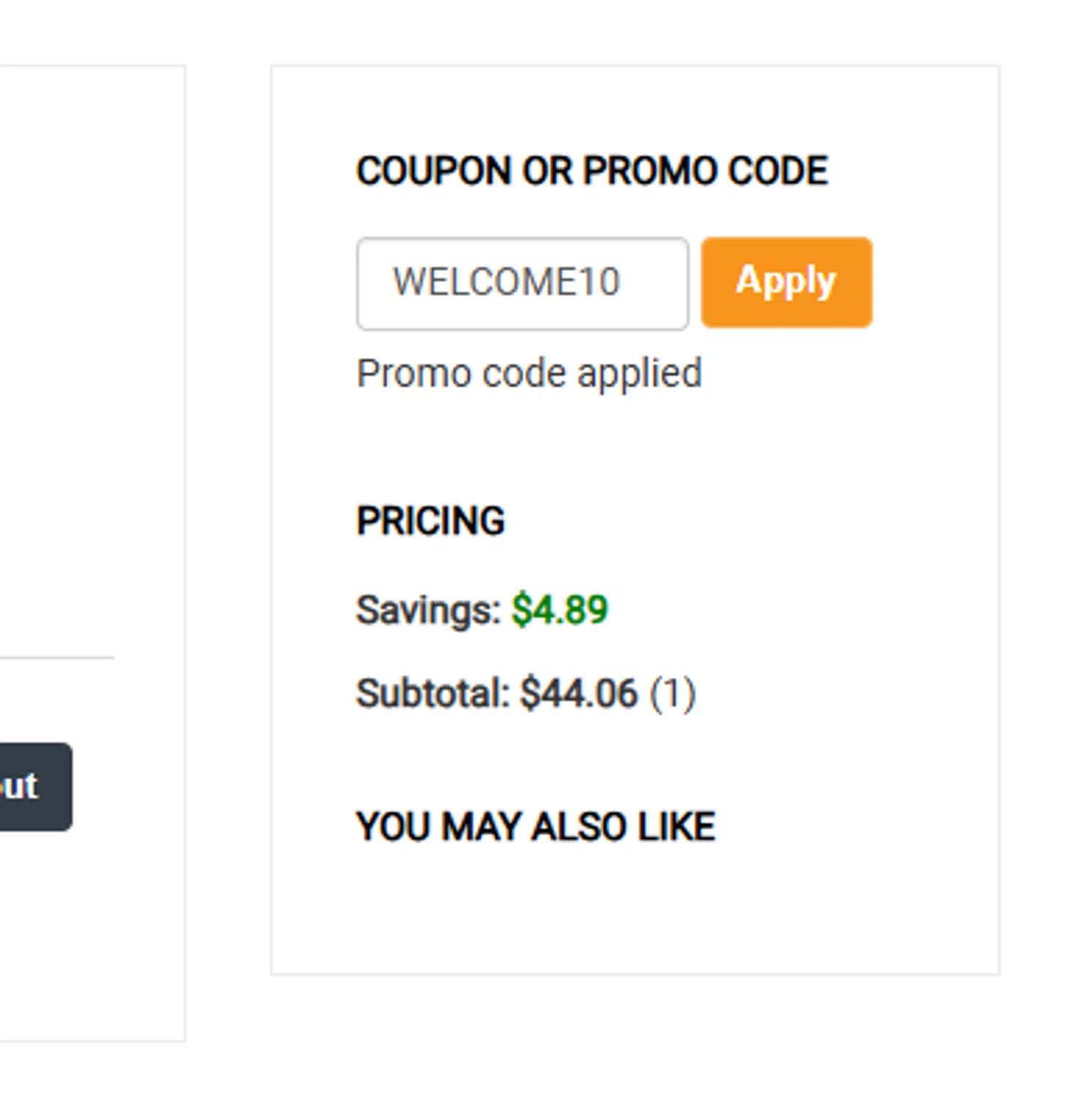The width and height of the screenshot is (1092, 1098).
Task: Click the WELCOME10 text in the field
Action: click(x=506, y=282)
